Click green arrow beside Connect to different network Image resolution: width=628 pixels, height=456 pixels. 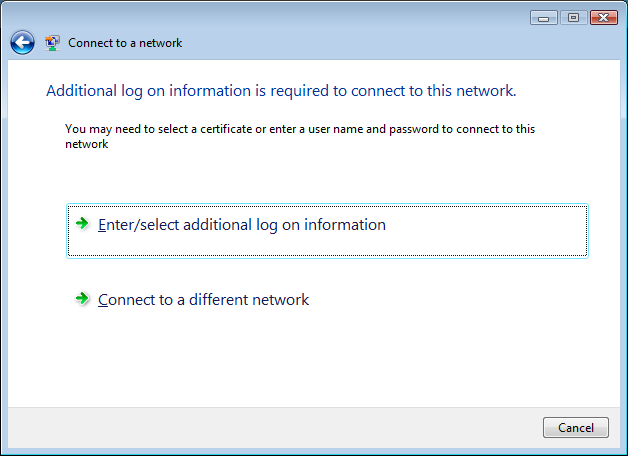pos(83,299)
